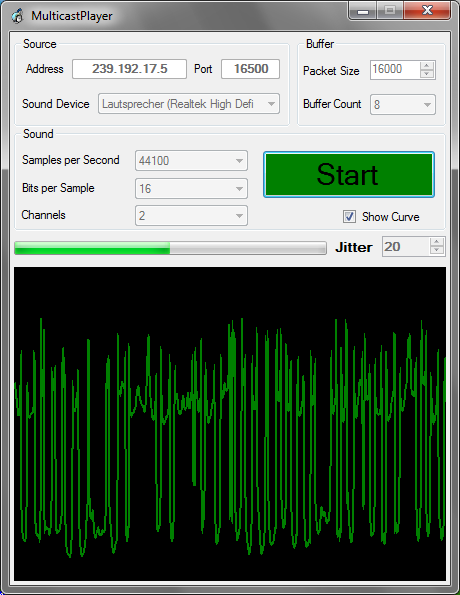The height and width of the screenshot is (595, 460).
Task: Click the Address input field
Action: [x=129, y=69]
